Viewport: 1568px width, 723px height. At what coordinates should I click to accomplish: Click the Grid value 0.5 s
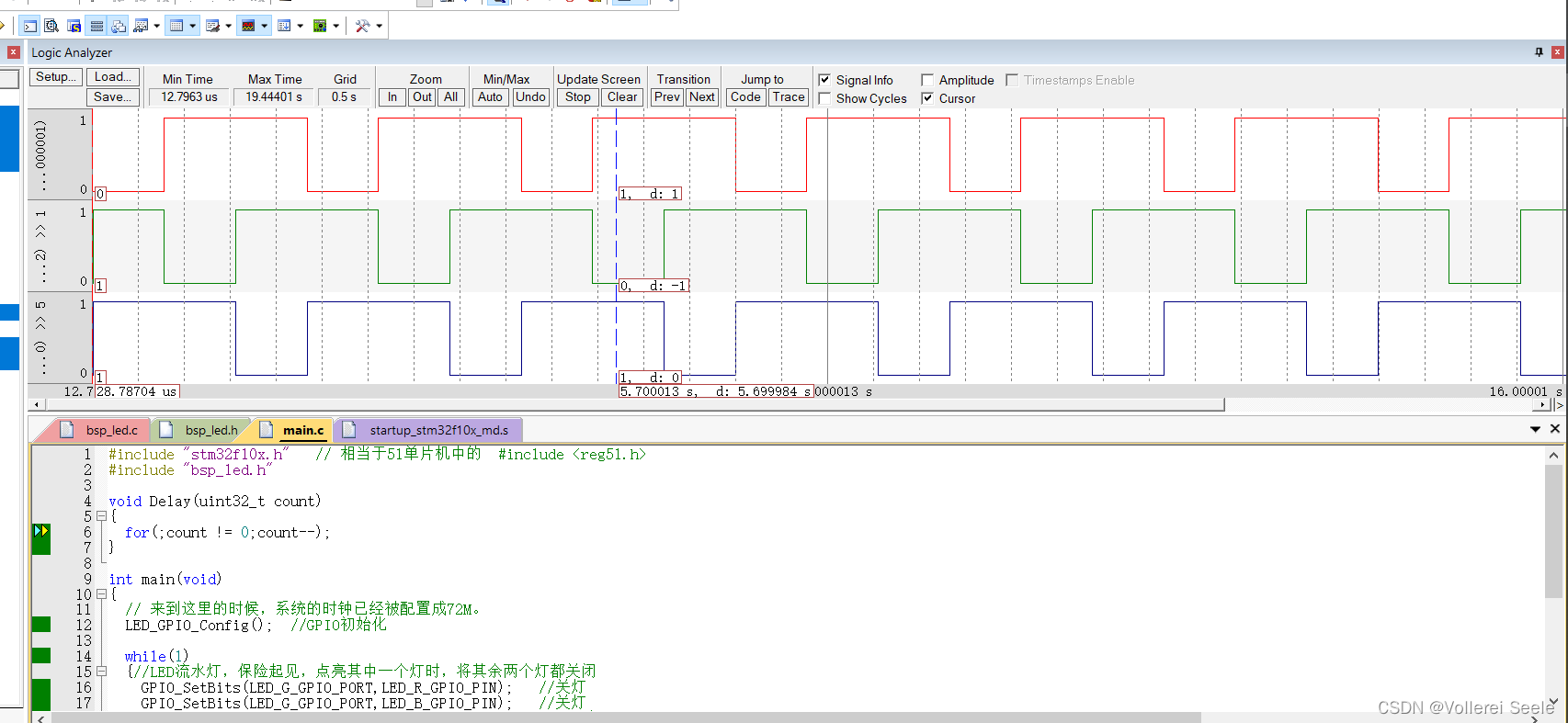[345, 96]
